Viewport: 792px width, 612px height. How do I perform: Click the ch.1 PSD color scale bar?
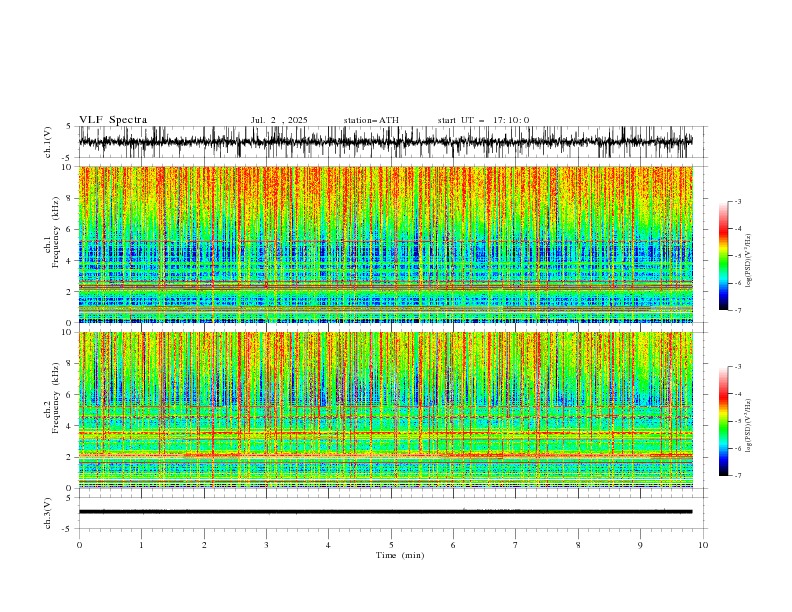pyautogui.click(x=723, y=255)
